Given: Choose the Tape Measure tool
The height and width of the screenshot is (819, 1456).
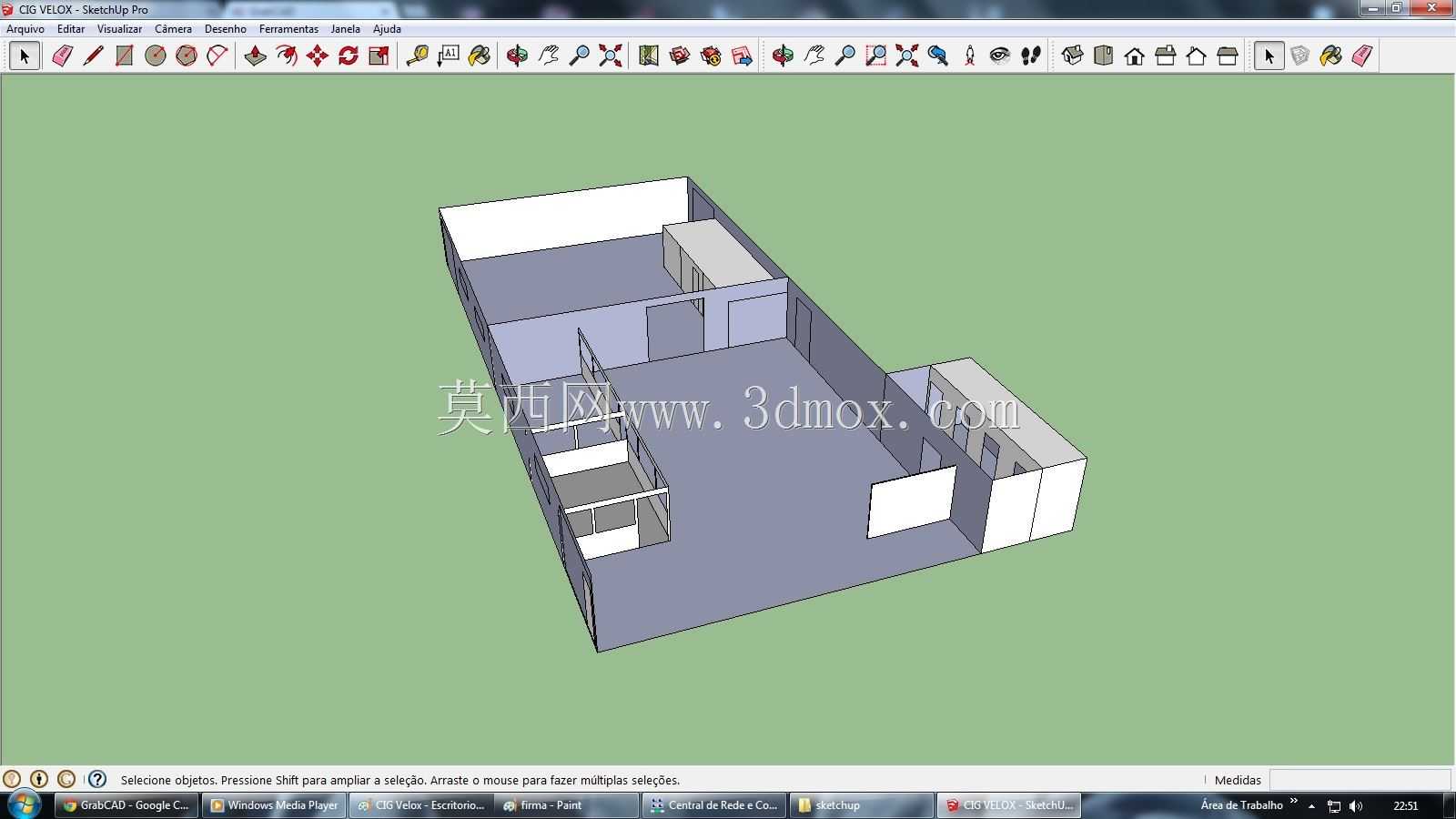Looking at the screenshot, I should tap(417, 56).
